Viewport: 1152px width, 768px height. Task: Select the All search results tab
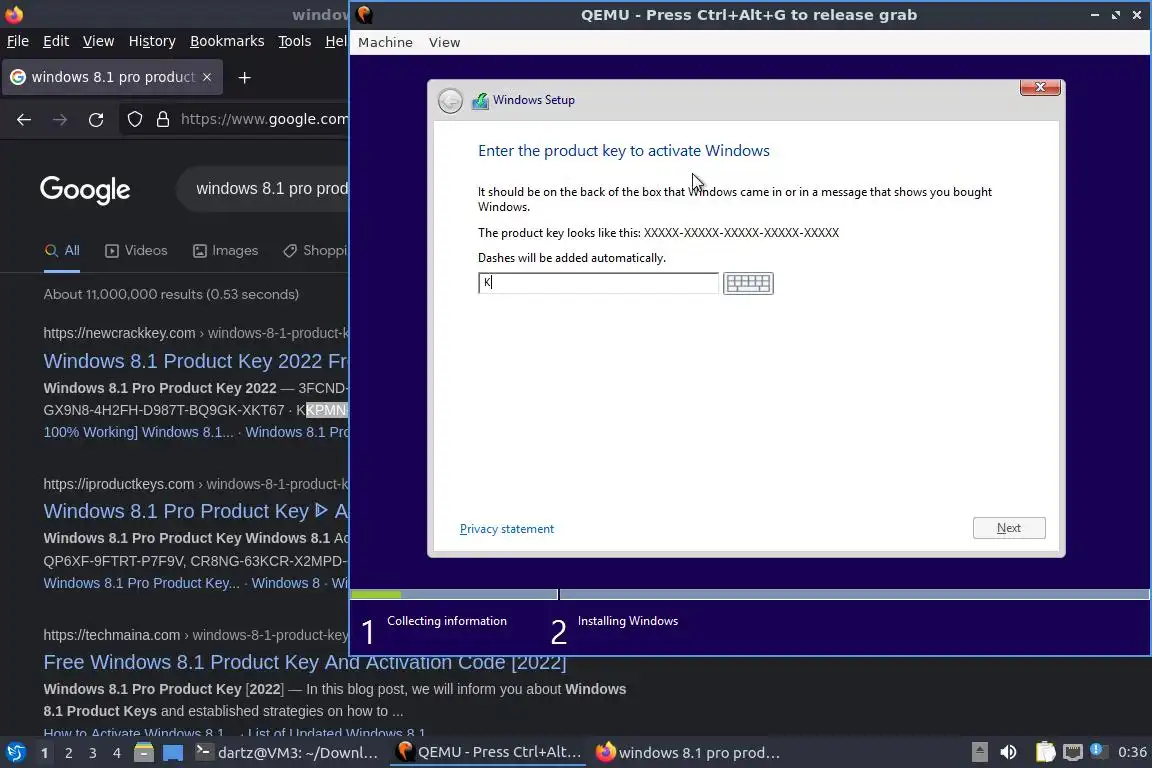tap(62, 251)
